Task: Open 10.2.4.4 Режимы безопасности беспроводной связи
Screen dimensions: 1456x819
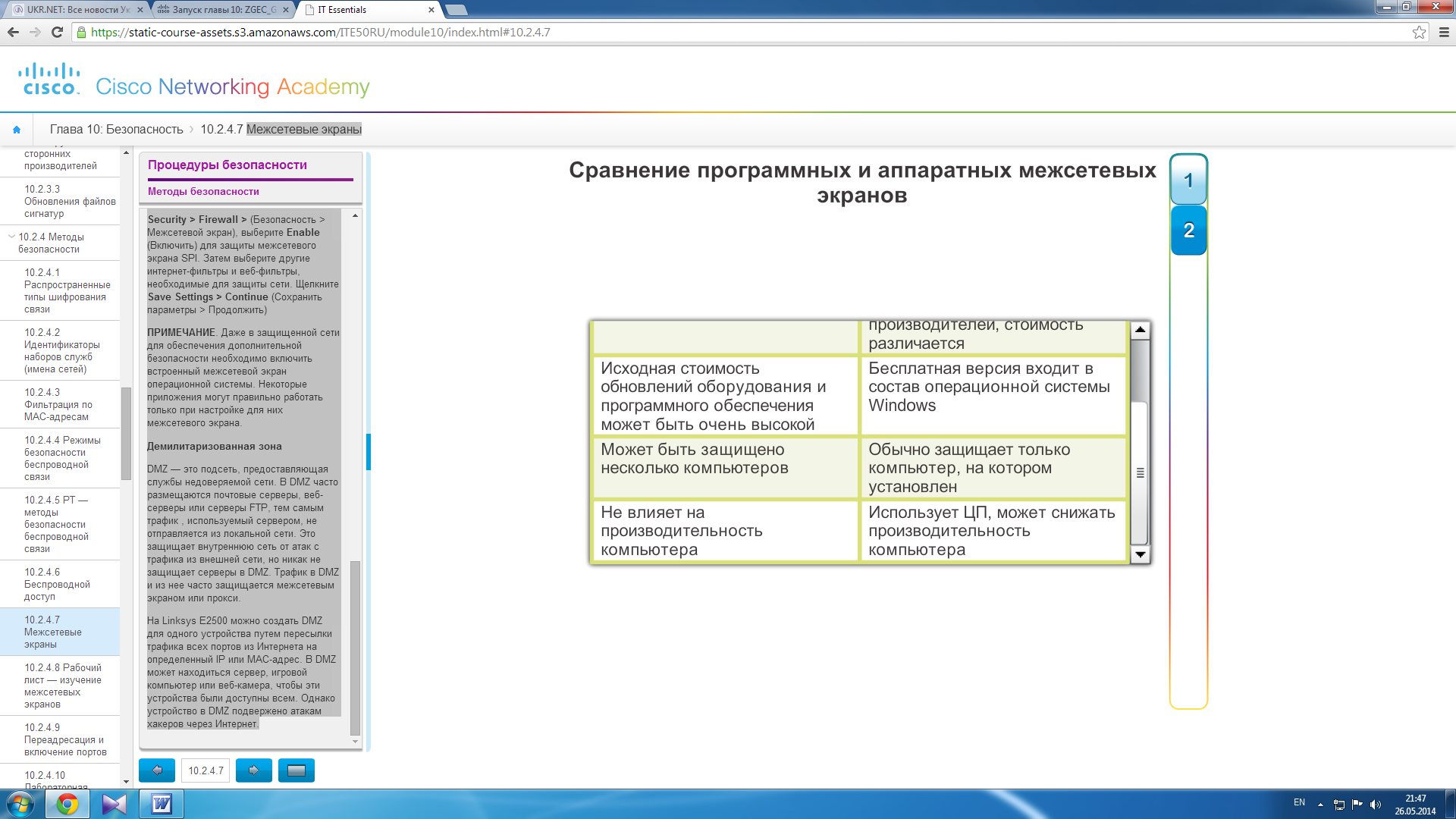Action: click(x=60, y=458)
